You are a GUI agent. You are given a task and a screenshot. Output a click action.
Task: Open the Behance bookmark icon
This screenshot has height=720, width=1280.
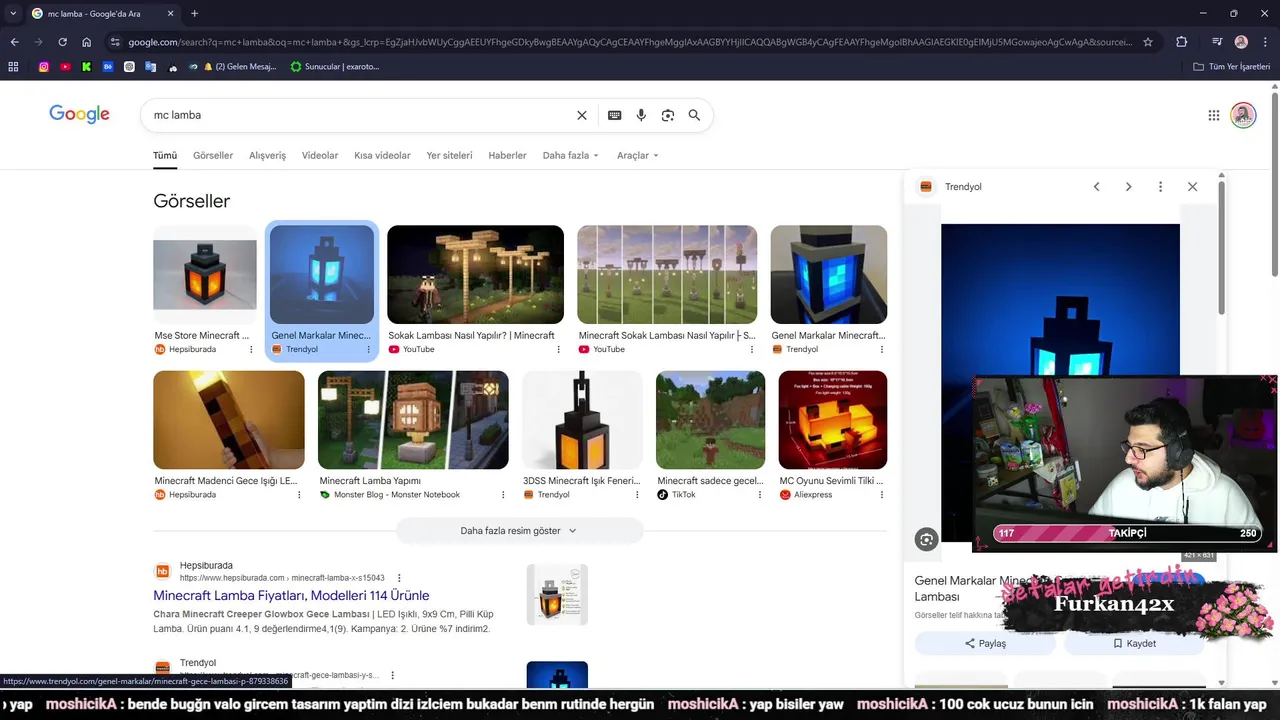[x=108, y=67]
